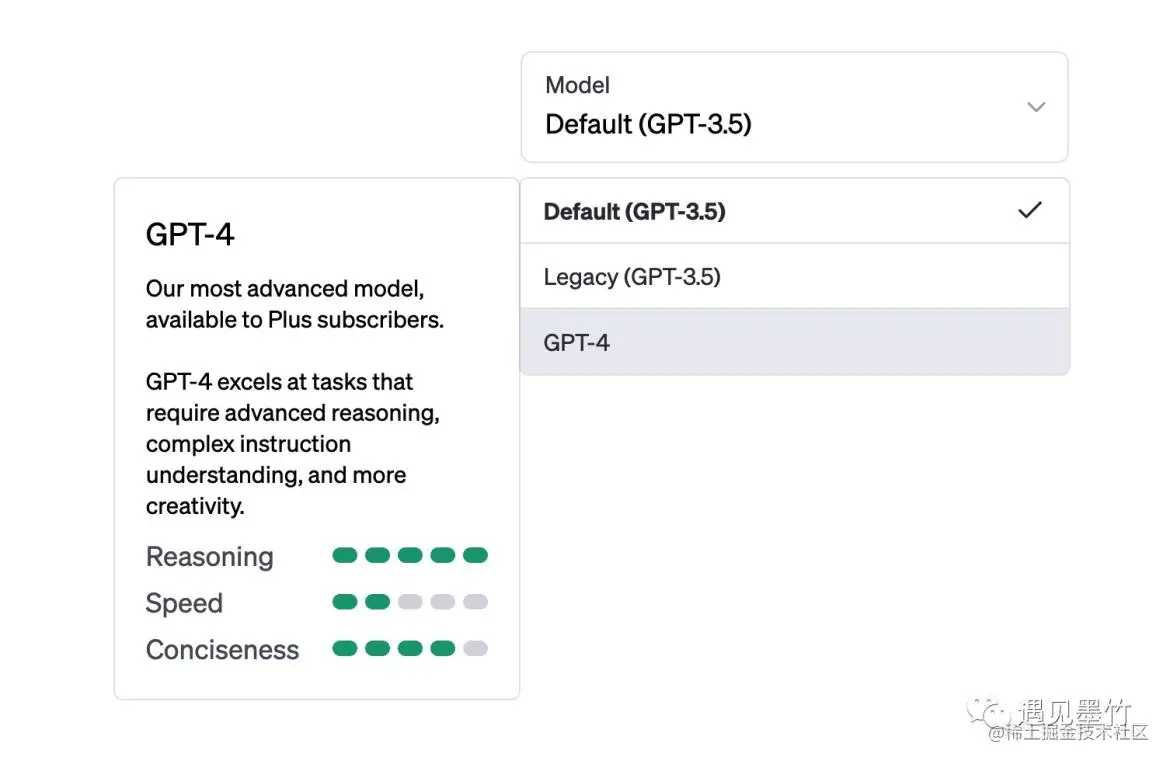Viewport: 1170px width, 764px height.
Task: Click 'GPT-4 excels at tasks' paragraph
Action: [292, 444]
